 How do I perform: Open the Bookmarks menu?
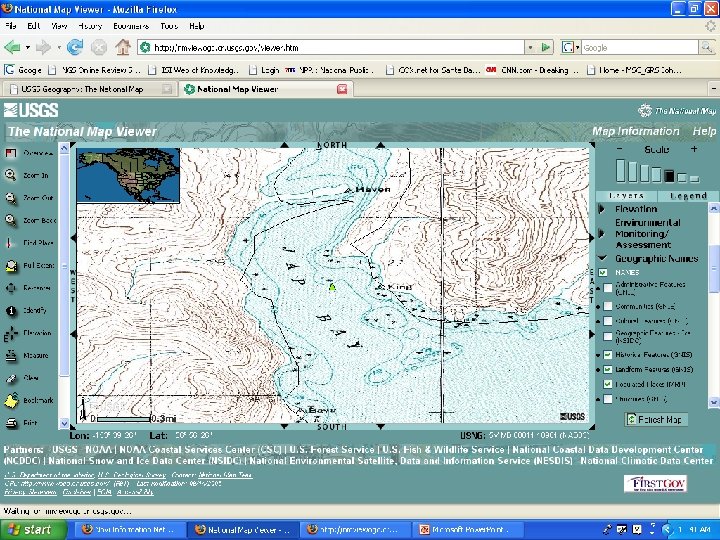click(x=131, y=26)
